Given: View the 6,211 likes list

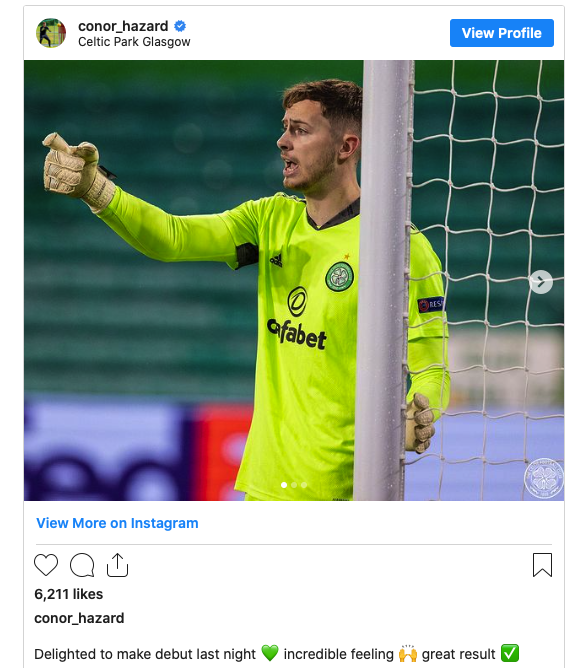Looking at the screenshot, I should point(69,594).
